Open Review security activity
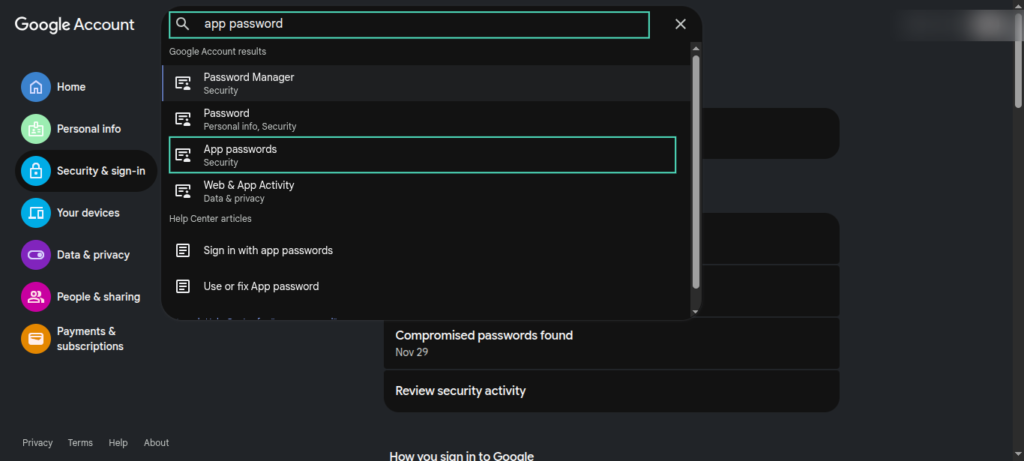Viewport: 1024px width, 461px height. [x=460, y=391]
